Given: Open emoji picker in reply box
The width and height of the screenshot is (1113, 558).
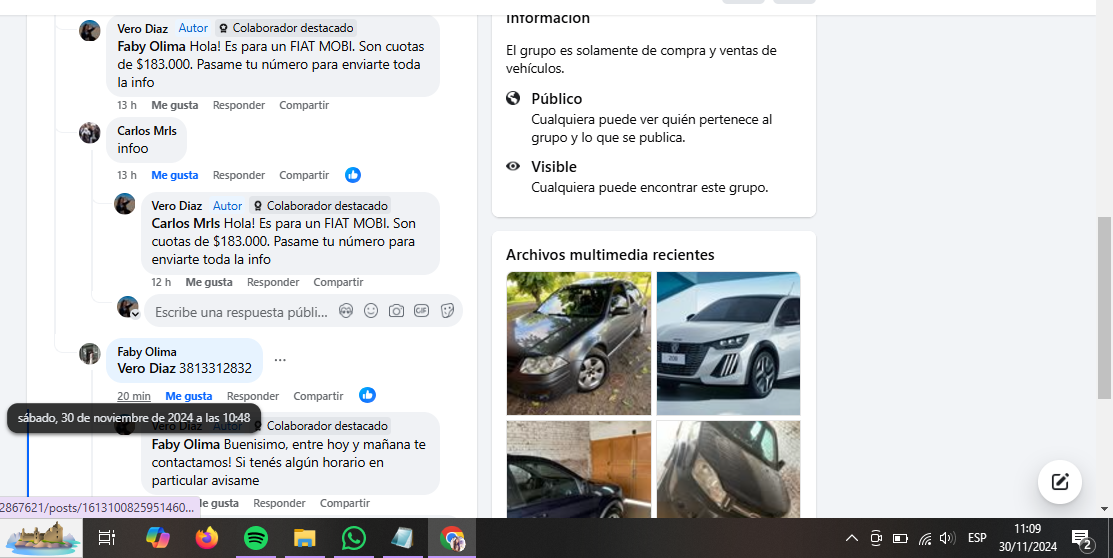Looking at the screenshot, I should pyautogui.click(x=371, y=311).
